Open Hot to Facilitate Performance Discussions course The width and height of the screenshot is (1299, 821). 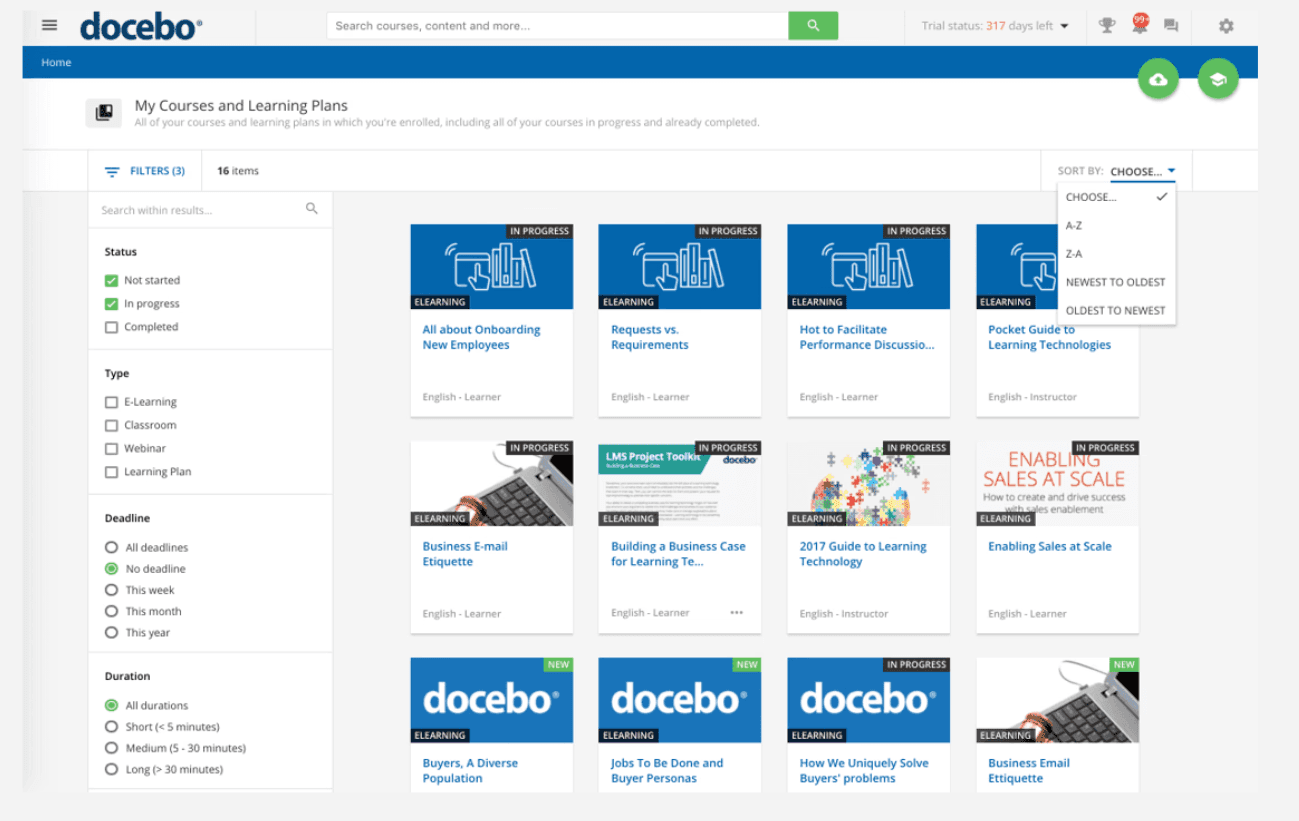tap(867, 337)
